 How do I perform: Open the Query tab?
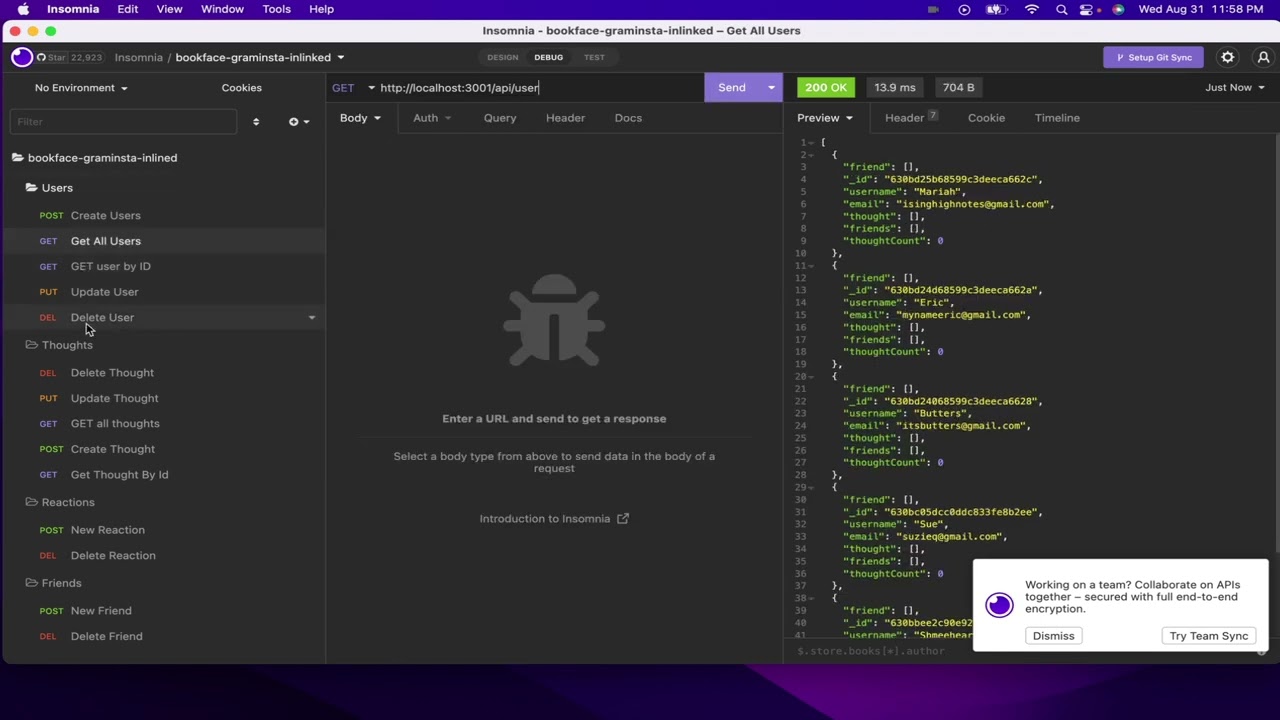coord(500,118)
